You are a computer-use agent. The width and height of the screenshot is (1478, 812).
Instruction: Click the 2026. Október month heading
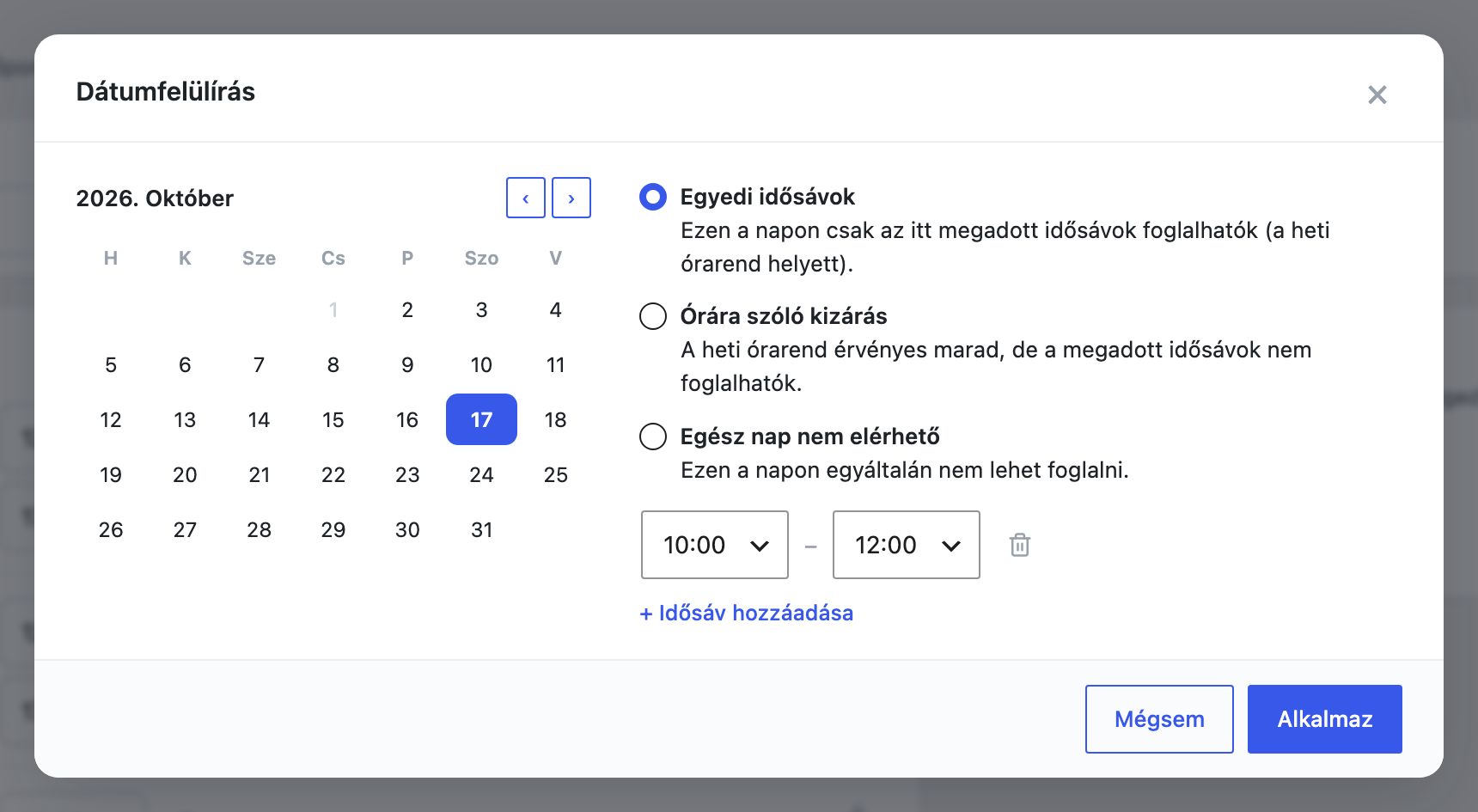pos(155,198)
